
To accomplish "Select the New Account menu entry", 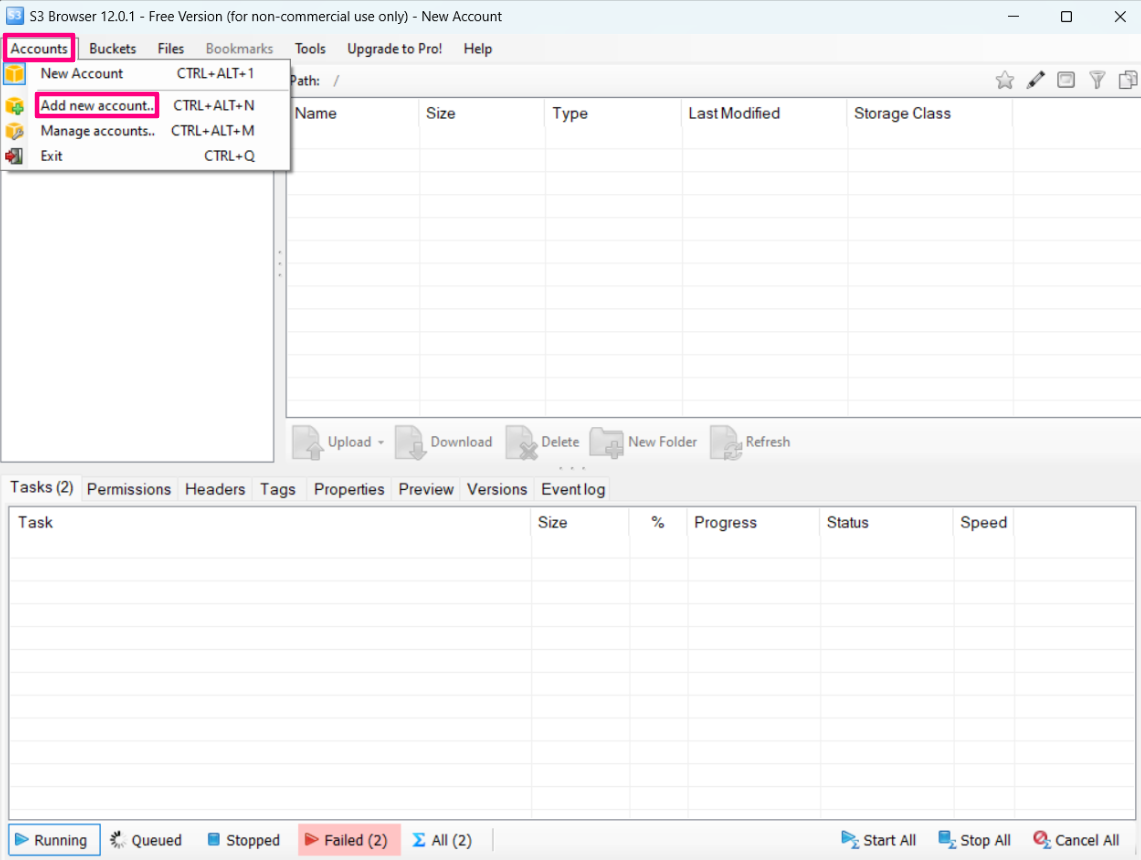I will tap(146, 73).
